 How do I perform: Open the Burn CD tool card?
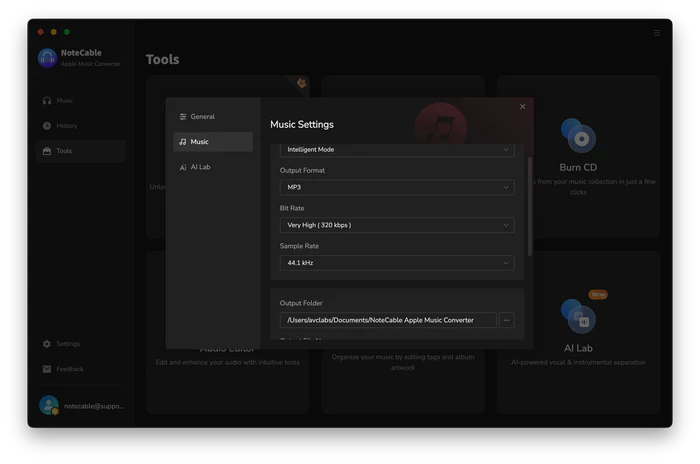point(578,157)
